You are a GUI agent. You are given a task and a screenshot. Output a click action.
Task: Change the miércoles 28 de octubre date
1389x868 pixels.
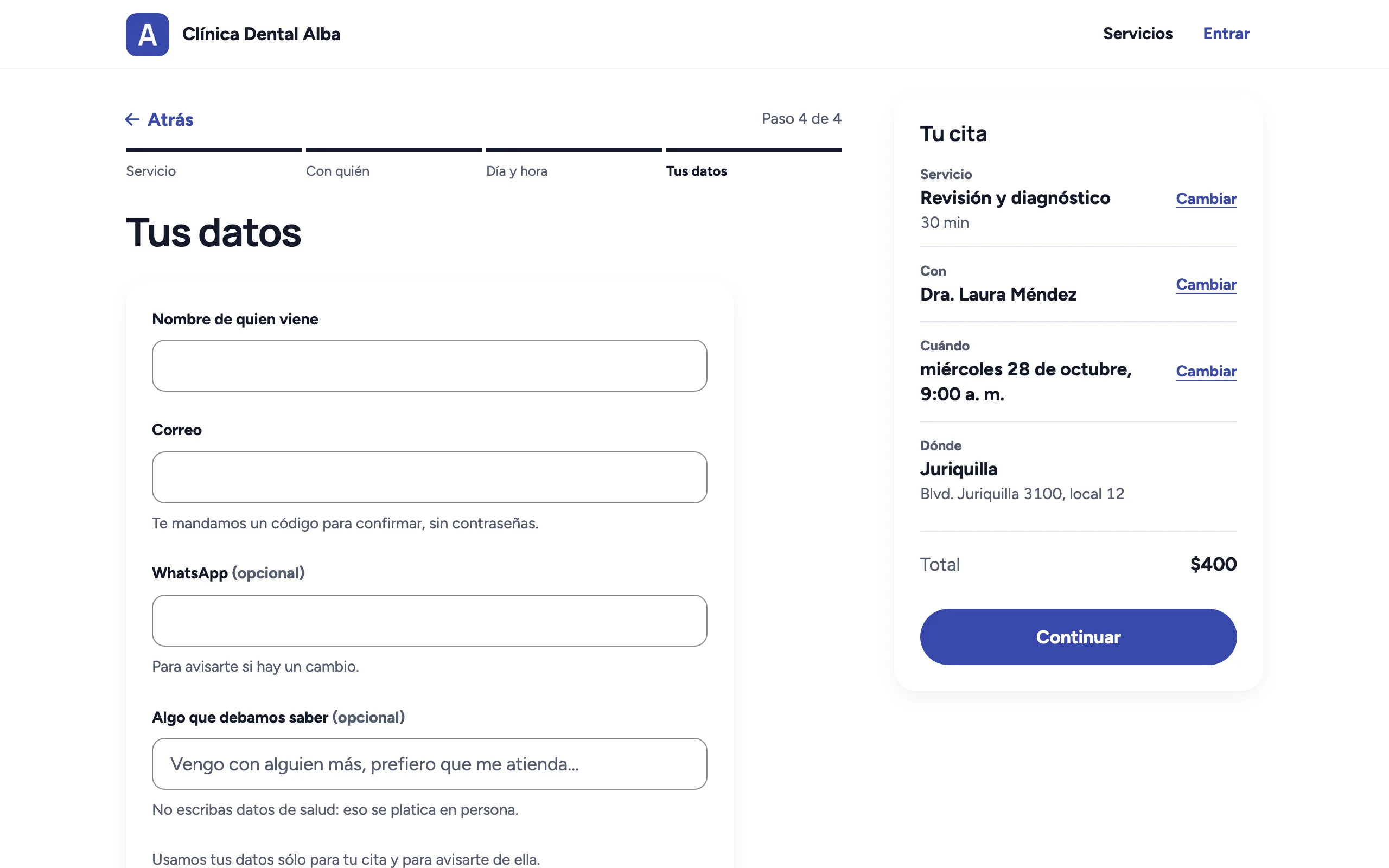(x=1207, y=372)
